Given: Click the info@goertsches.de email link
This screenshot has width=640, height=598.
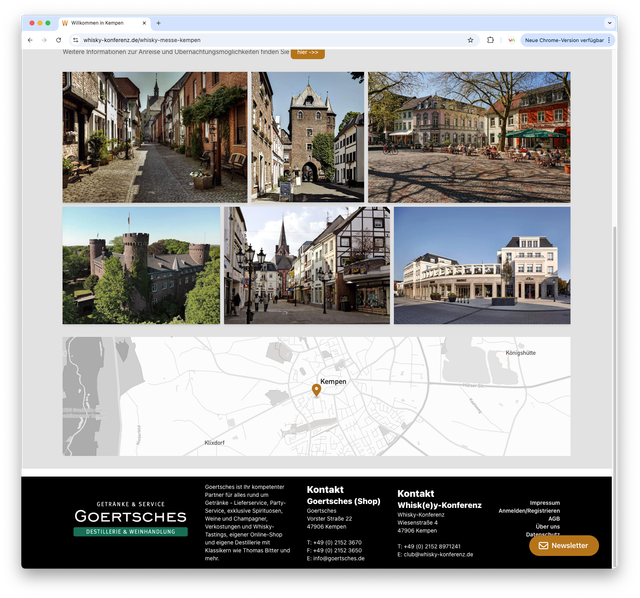Looking at the screenshot, I should tap(338, 558).
